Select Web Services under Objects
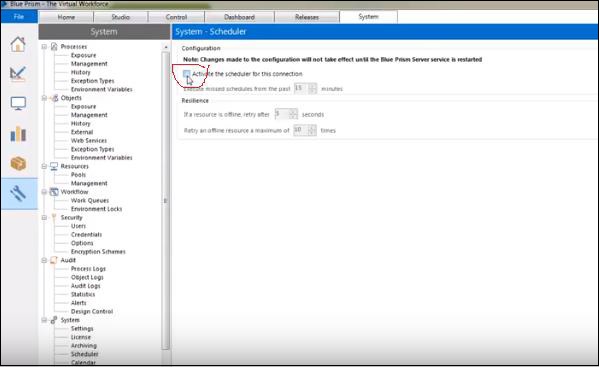 coord(89,141)
